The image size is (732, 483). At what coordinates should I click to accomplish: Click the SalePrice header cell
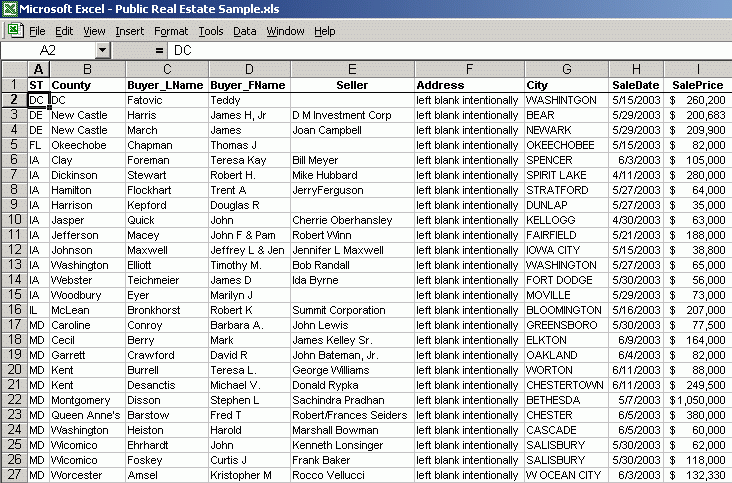[x=698, y=85]
